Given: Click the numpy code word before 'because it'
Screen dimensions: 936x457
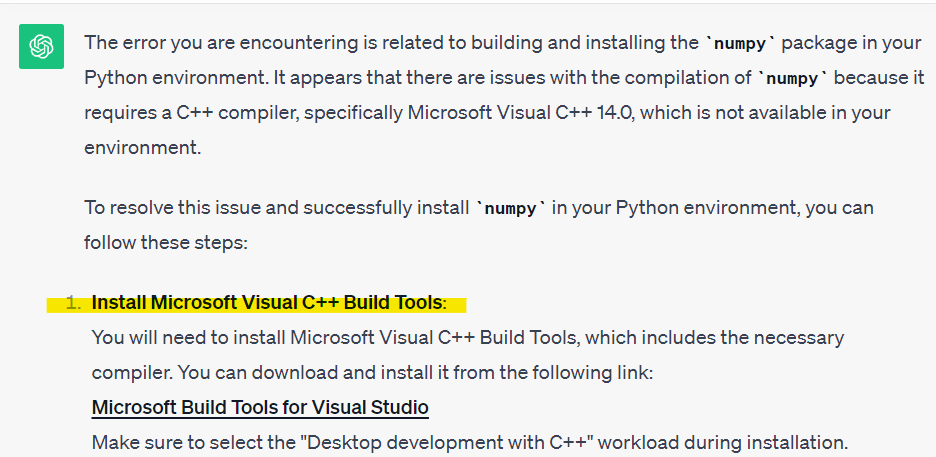Looking at the screenshot, I should (793, 78).
